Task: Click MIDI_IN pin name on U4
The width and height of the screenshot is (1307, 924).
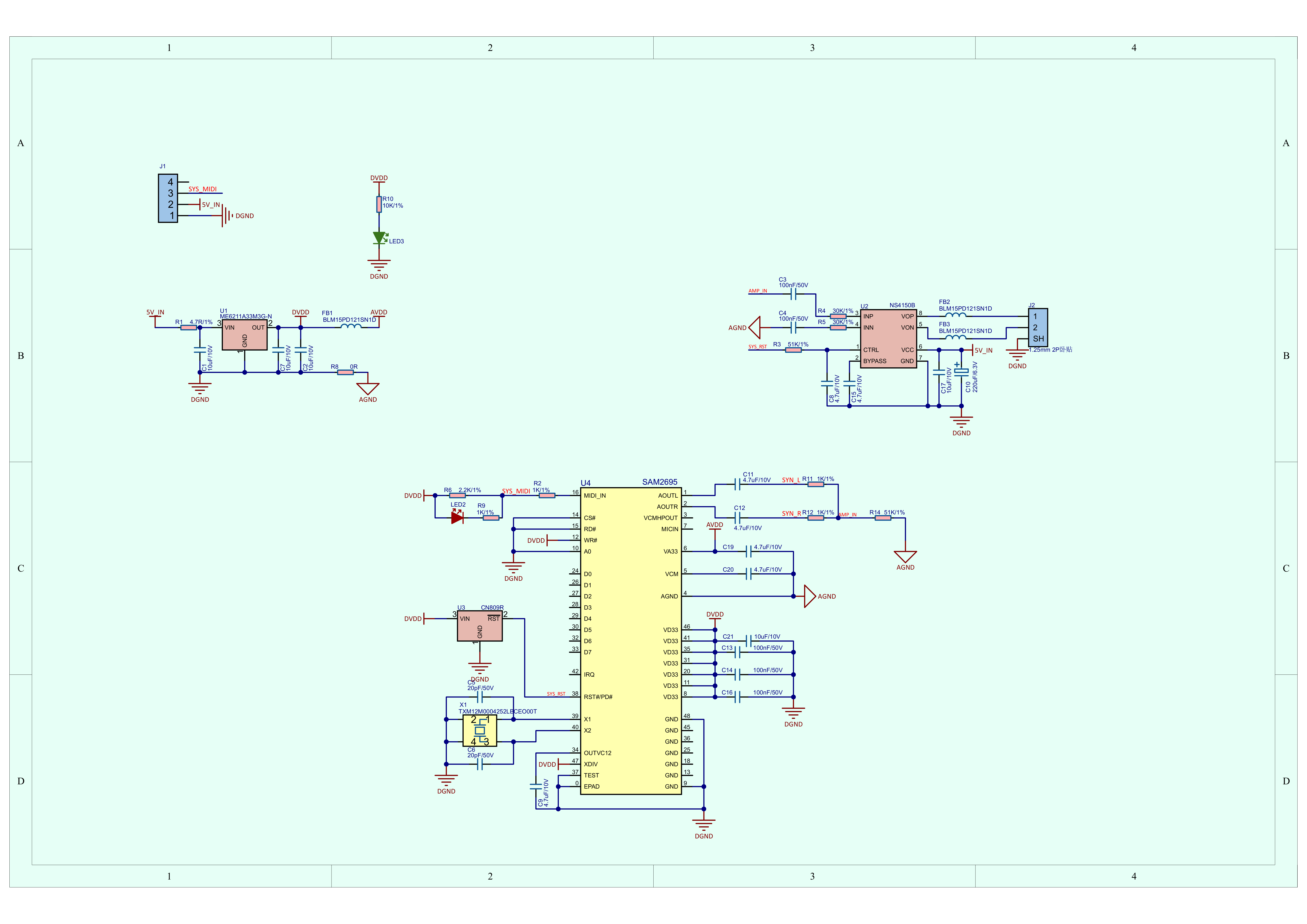Action: click(x=595, y=496)
